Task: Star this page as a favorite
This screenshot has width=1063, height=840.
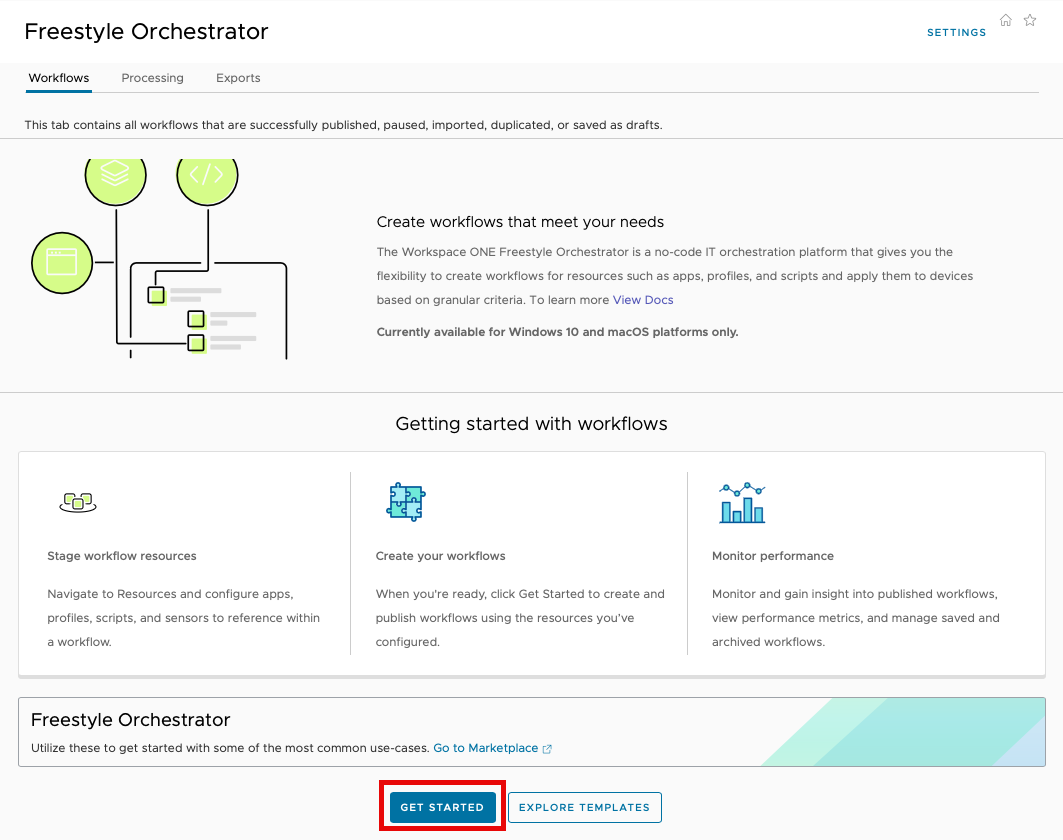Action: [1030, 20]
